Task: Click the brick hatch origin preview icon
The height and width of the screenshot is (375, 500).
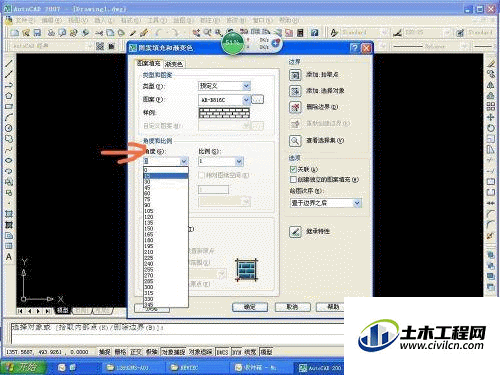Action: click(247, 270)
